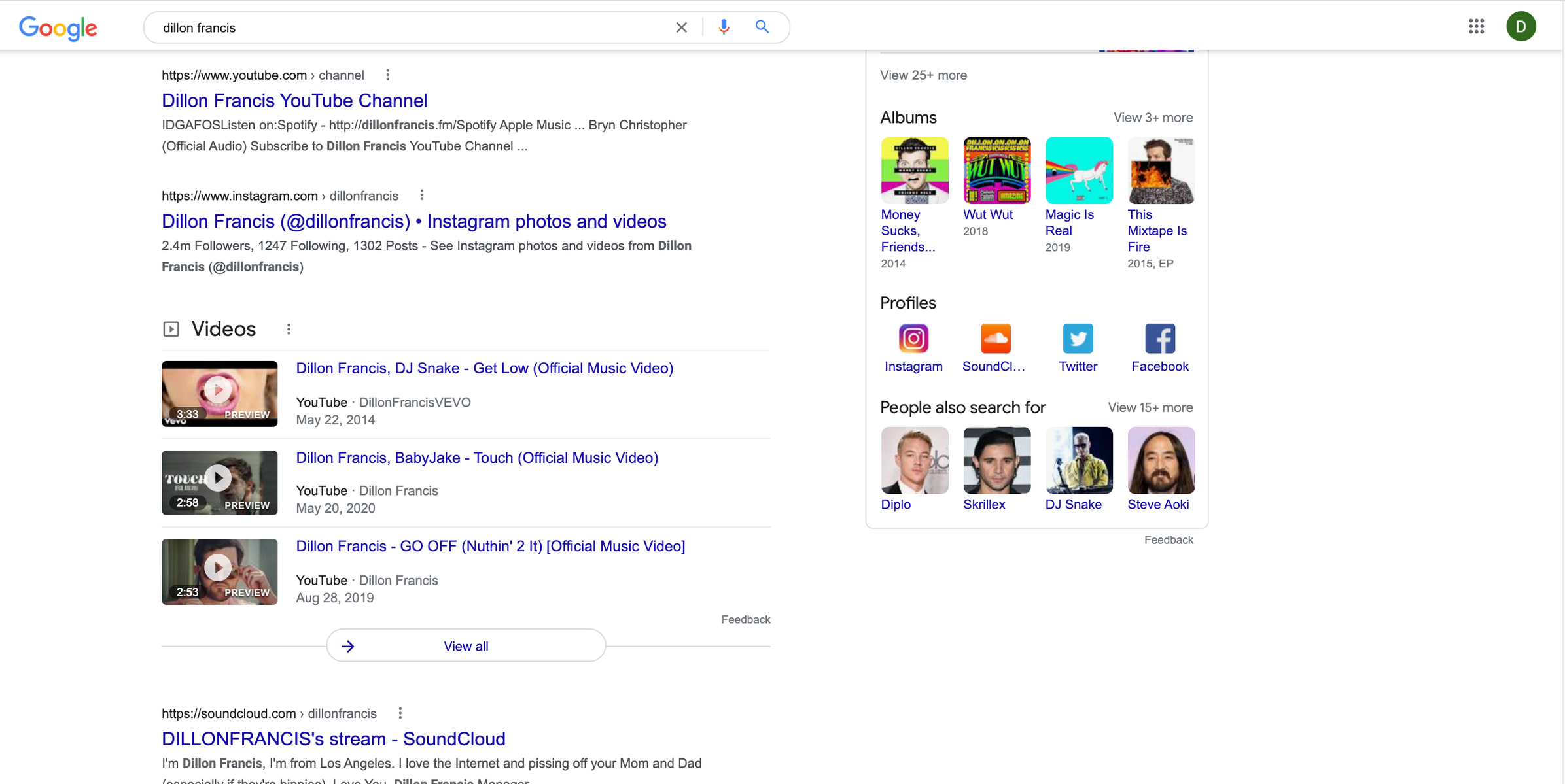1565x784 pixels.
Task: Click the arrow icon in View all button
Action: pyautogui.click(x=348, y=646)
